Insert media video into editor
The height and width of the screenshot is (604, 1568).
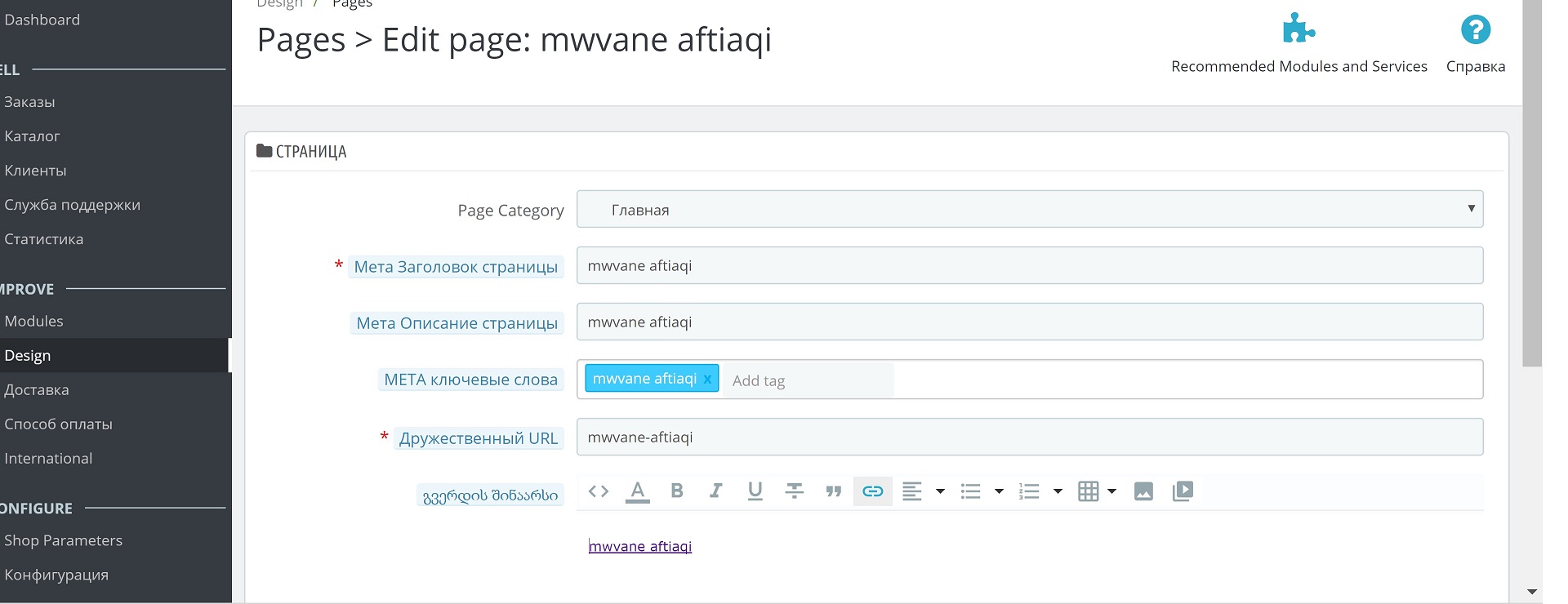[x=1183, y=491]
